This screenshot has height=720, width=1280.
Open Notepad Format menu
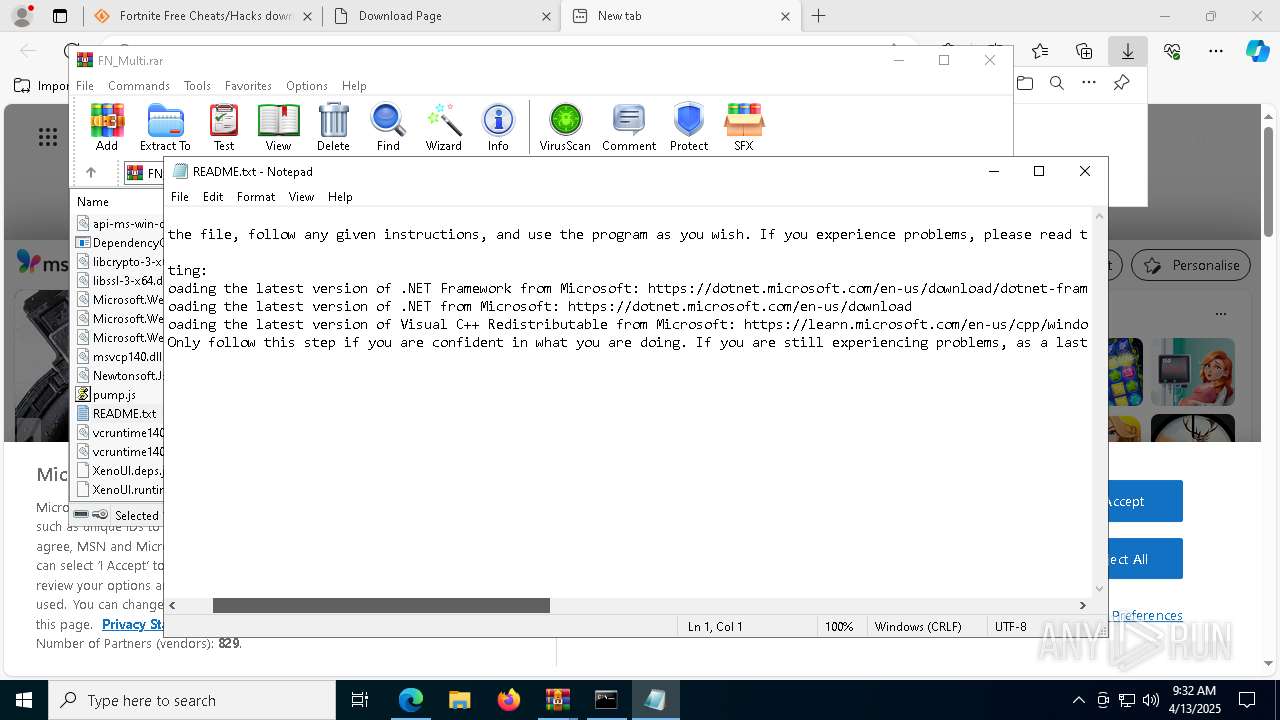pyautogui.click(x=256, y=197)
